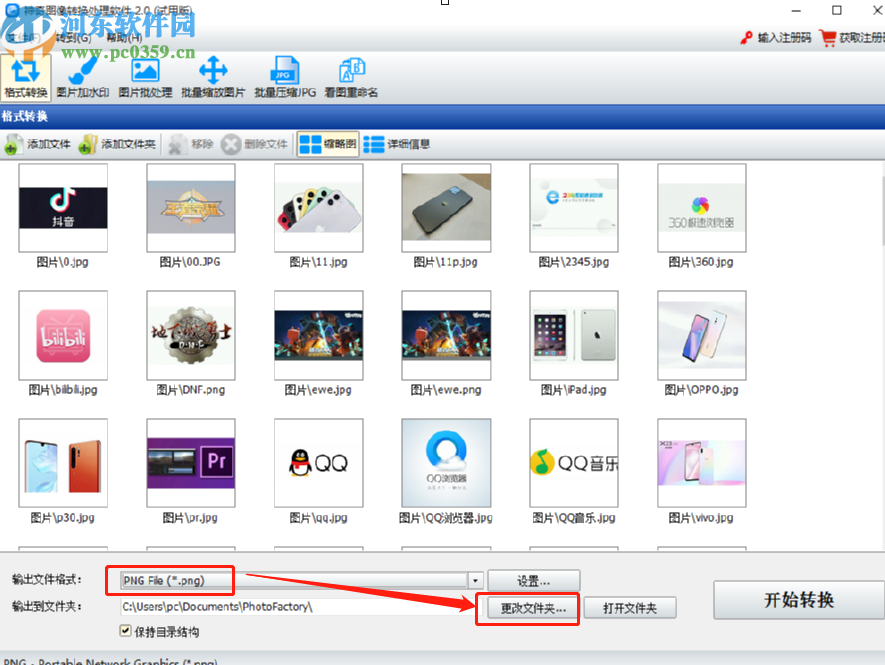The height and width of the screenshot is (665, 885).
Task: Click the 开始转换 start conversion button
Action: point(799,600)
